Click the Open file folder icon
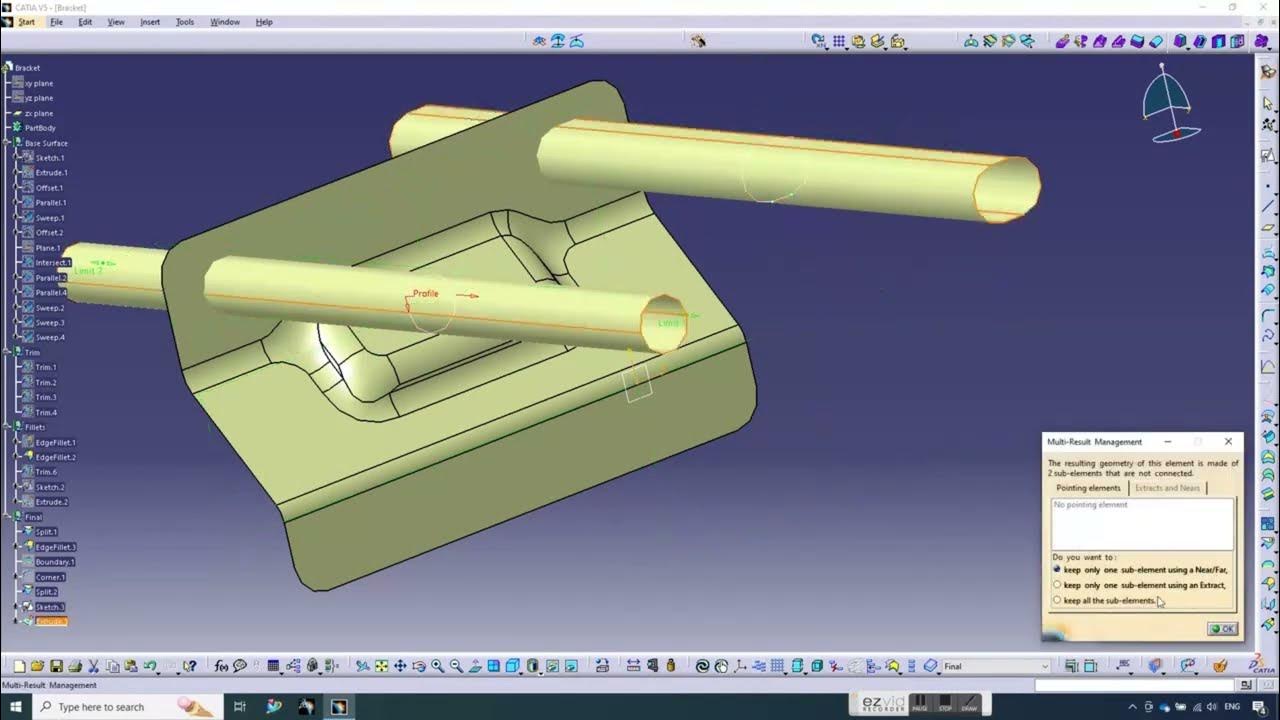1280x720 pixels. (x=37, y=666)
